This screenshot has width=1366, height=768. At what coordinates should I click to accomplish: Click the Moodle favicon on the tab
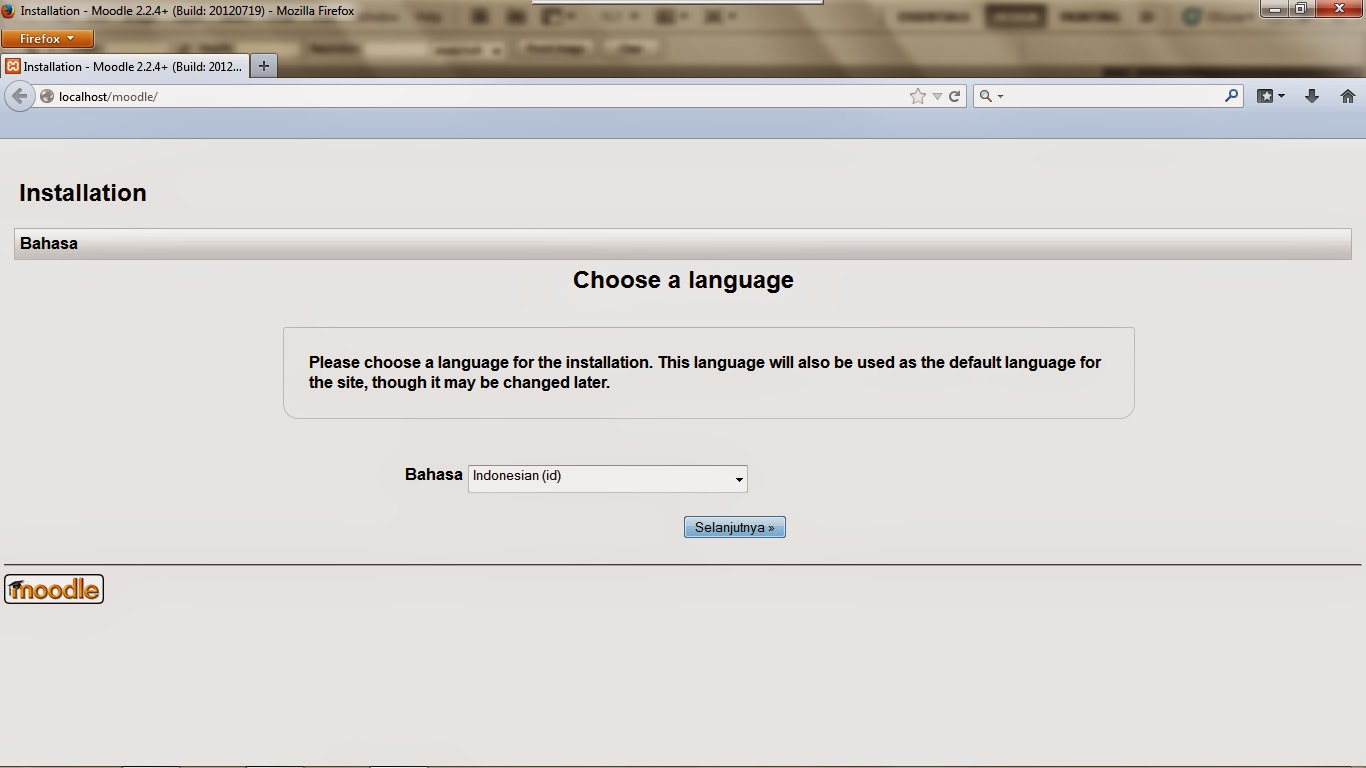point(13,66)
